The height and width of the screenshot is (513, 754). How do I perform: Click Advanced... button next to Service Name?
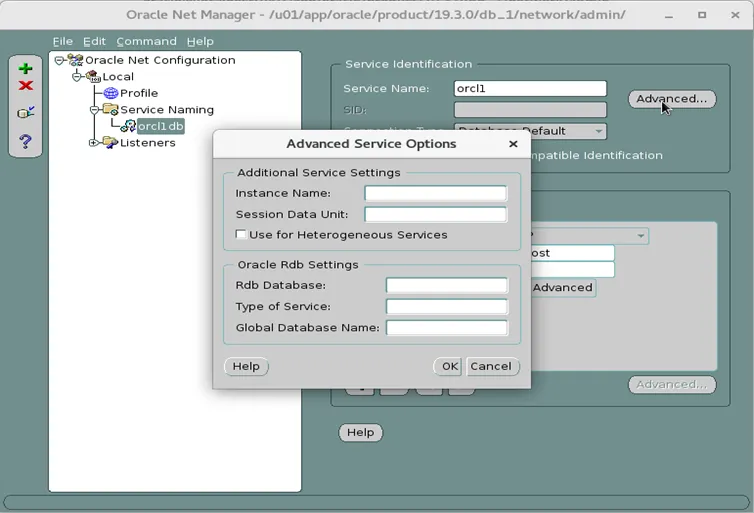pyautogui.click(x=672, y=99)
